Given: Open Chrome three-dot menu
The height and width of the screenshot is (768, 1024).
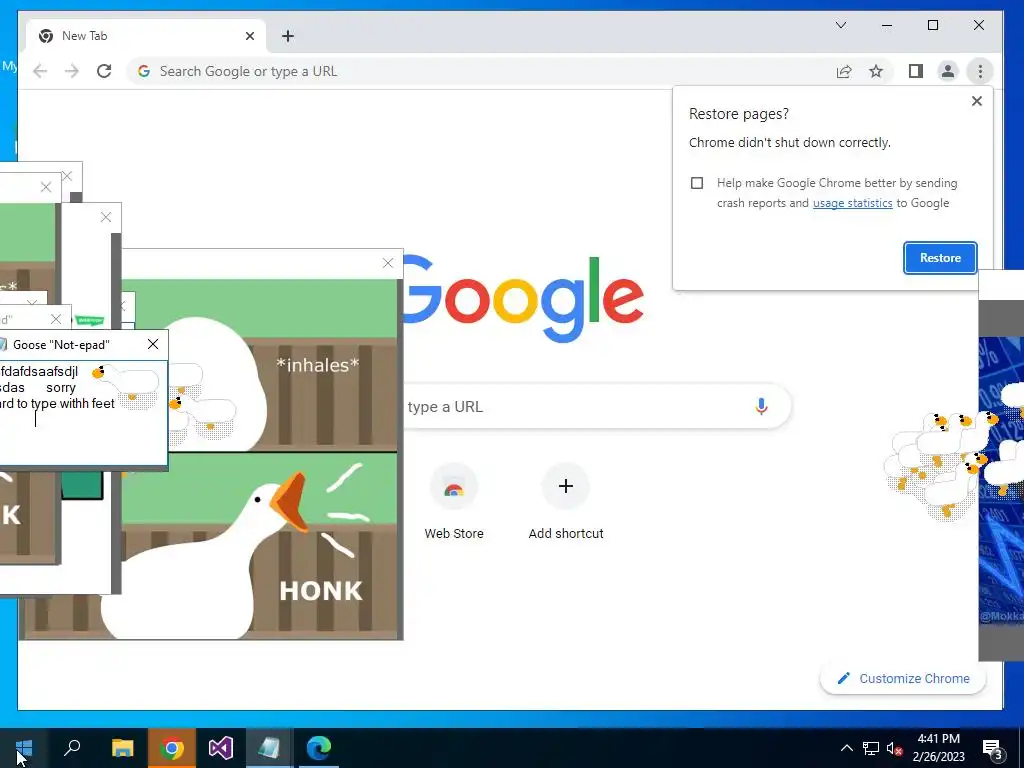Looking at the screenshot, I should [980, 71].
